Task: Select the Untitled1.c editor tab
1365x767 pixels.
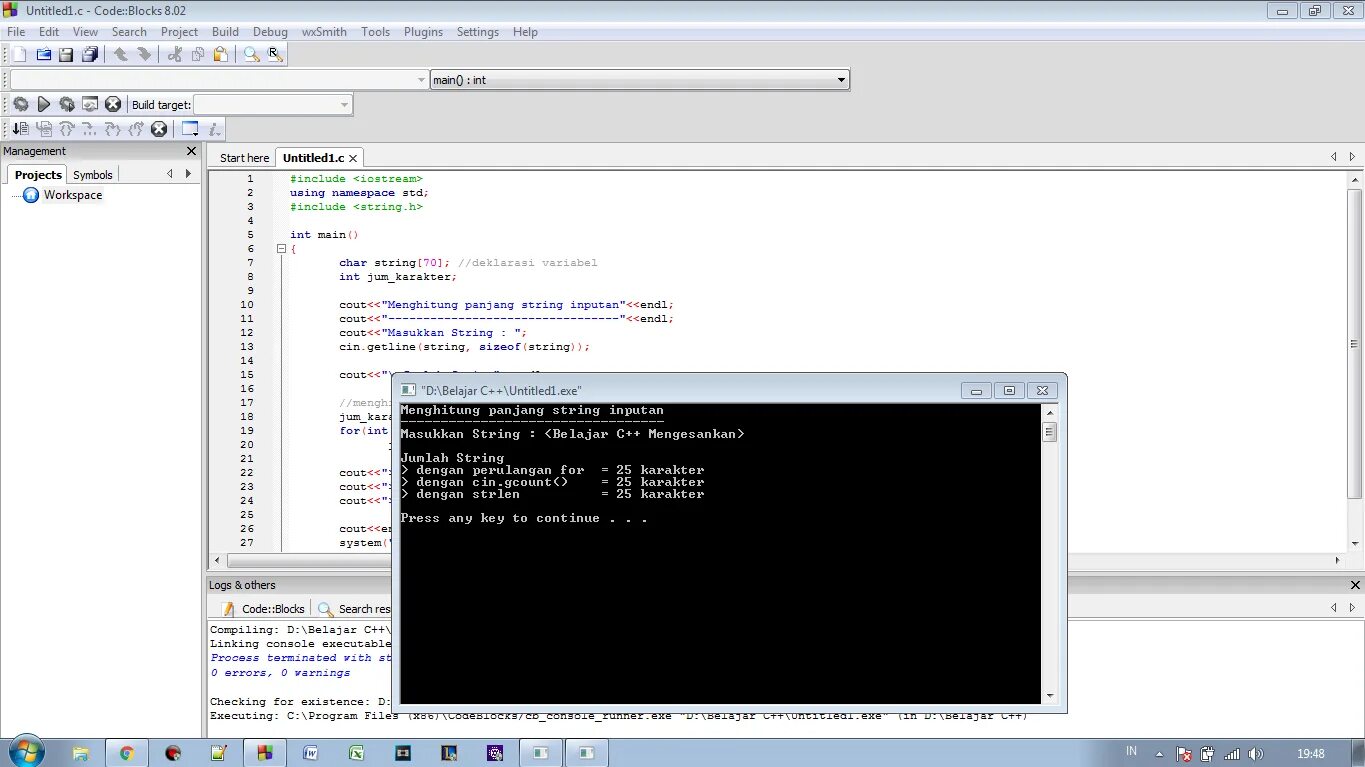Action: [313, 158]
